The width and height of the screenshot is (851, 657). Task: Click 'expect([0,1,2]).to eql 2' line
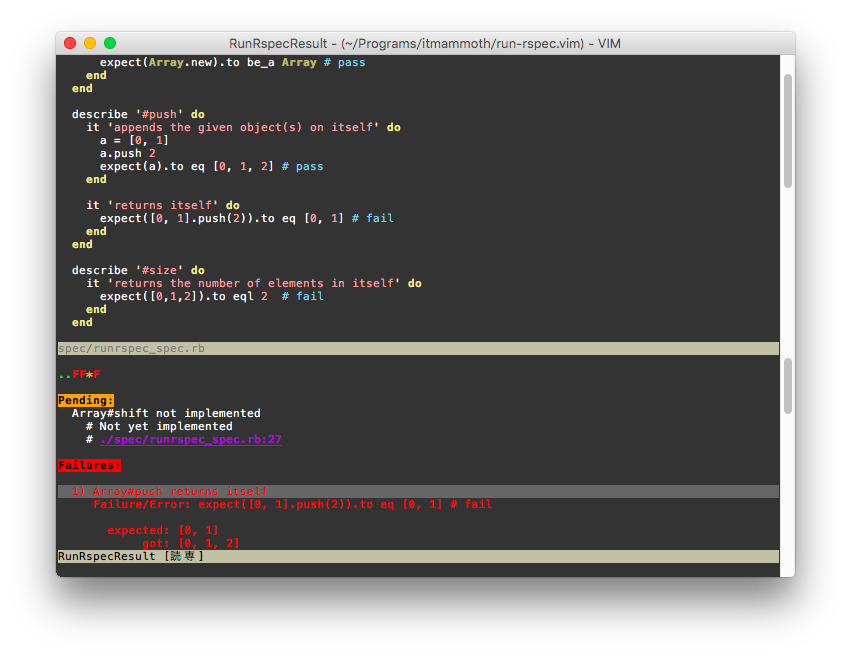pyautogui.click(x=212, y=296)
